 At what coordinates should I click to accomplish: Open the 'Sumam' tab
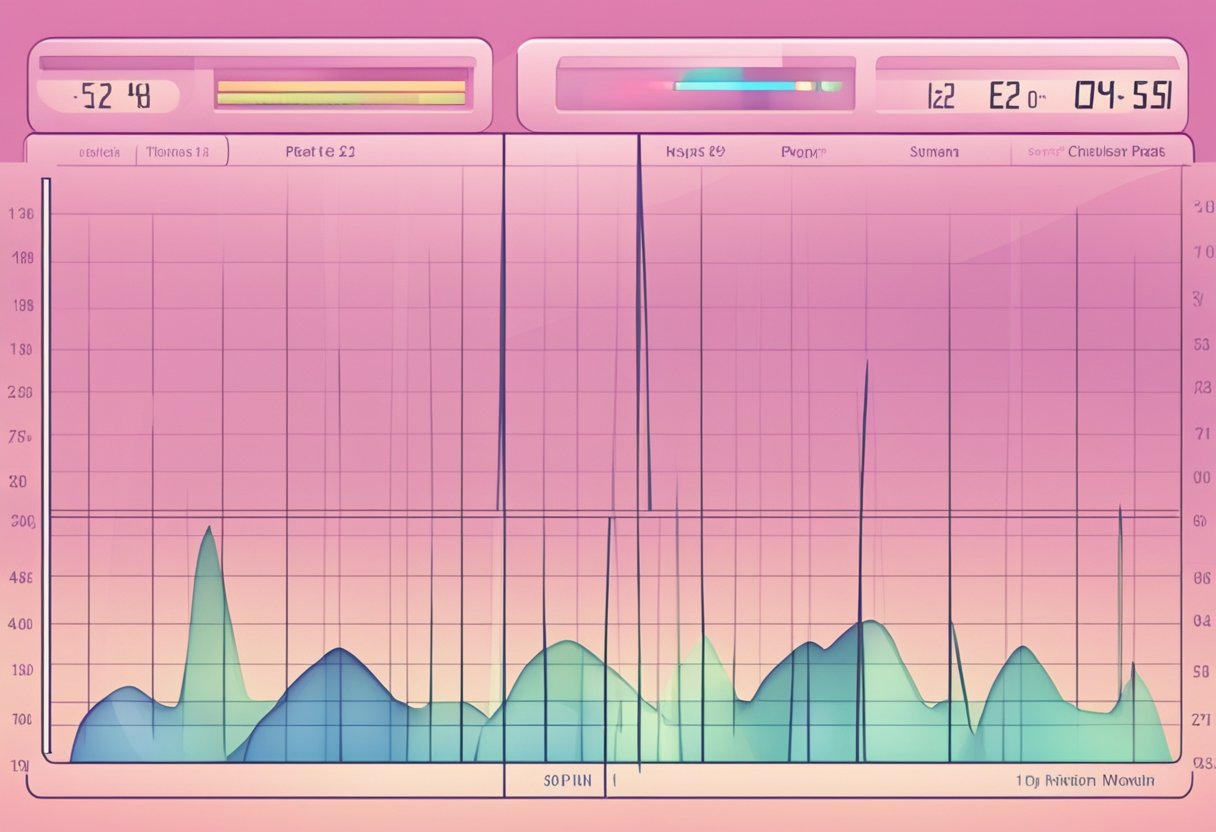point(933,153)
